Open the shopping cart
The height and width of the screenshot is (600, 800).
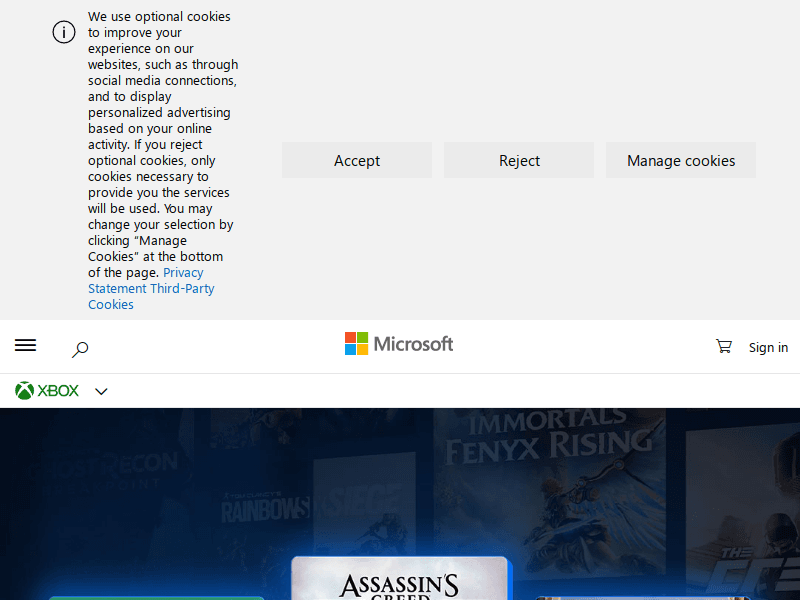point(724,346)
